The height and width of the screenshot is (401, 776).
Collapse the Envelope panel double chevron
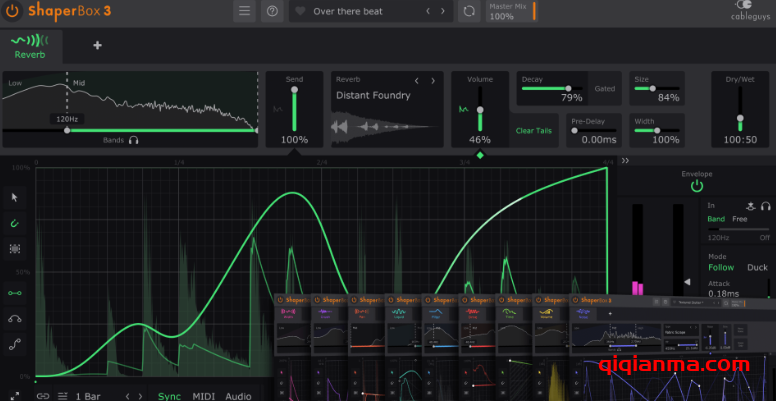(625, 161)
